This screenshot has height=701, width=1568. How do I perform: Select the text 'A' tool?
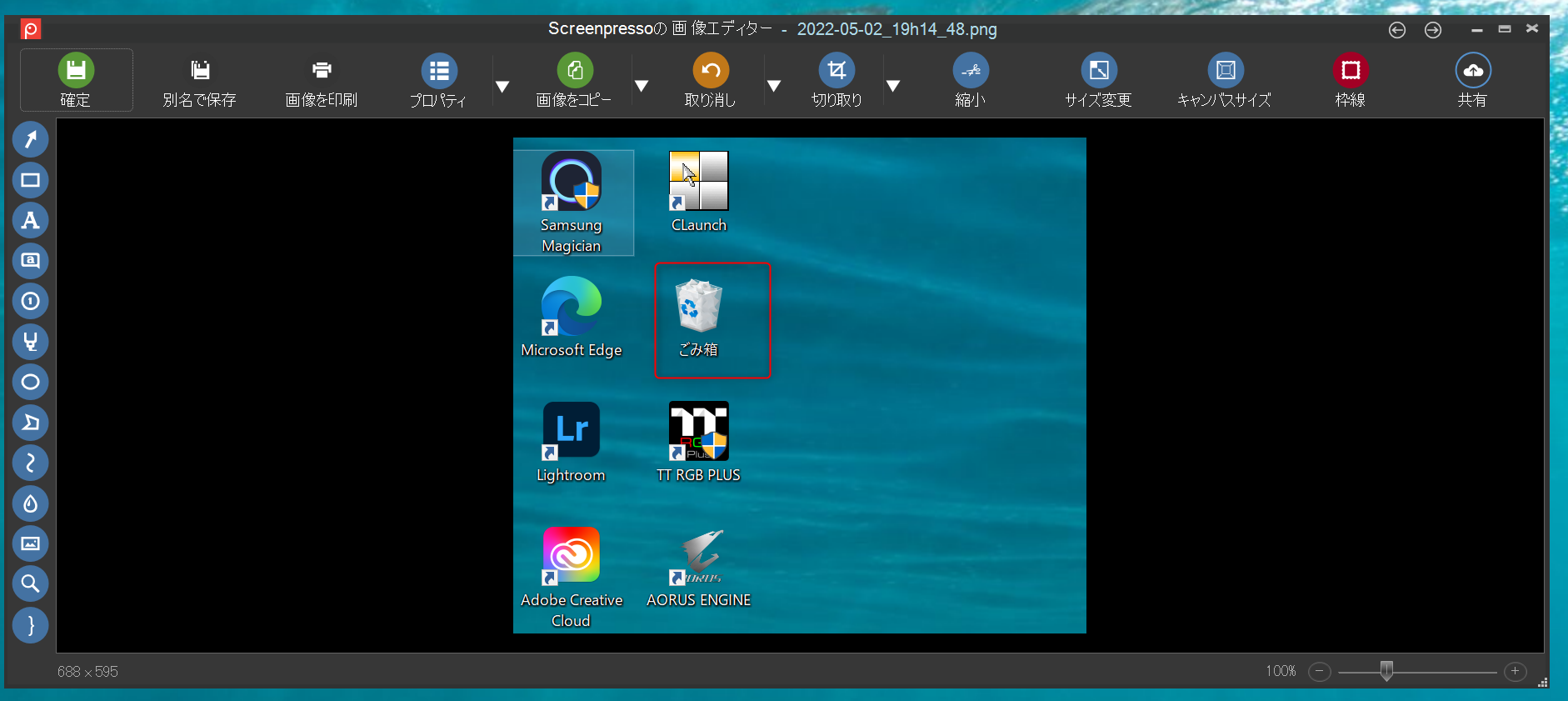point(30,220)
